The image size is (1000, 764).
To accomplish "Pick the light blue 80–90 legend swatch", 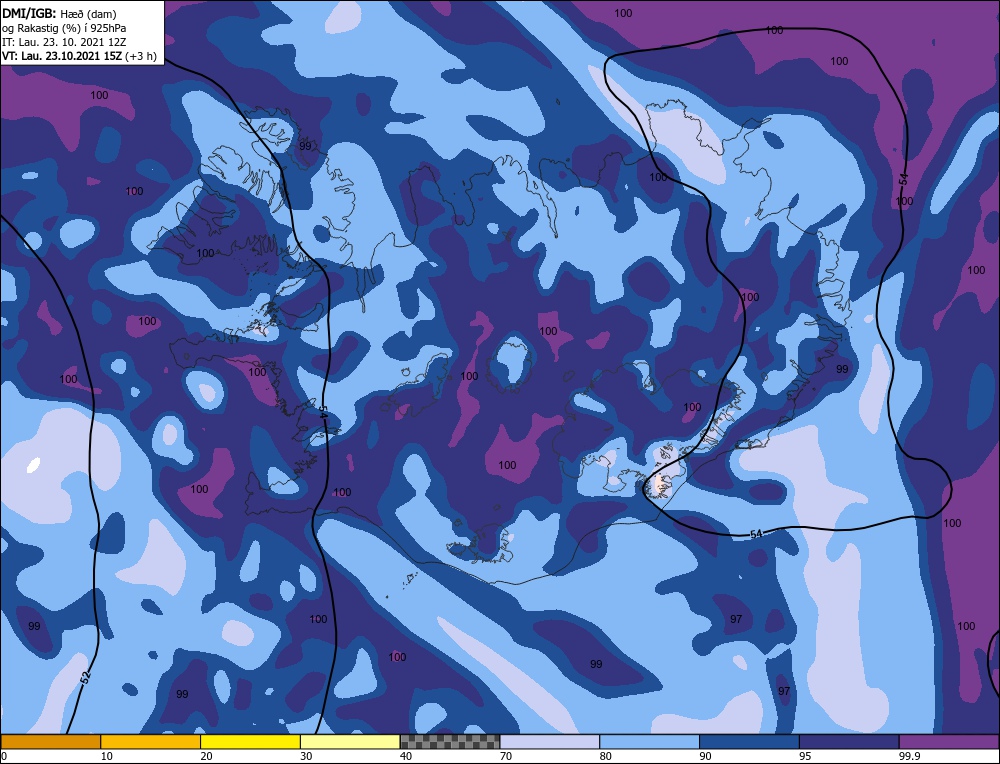I will pos(649,742).
